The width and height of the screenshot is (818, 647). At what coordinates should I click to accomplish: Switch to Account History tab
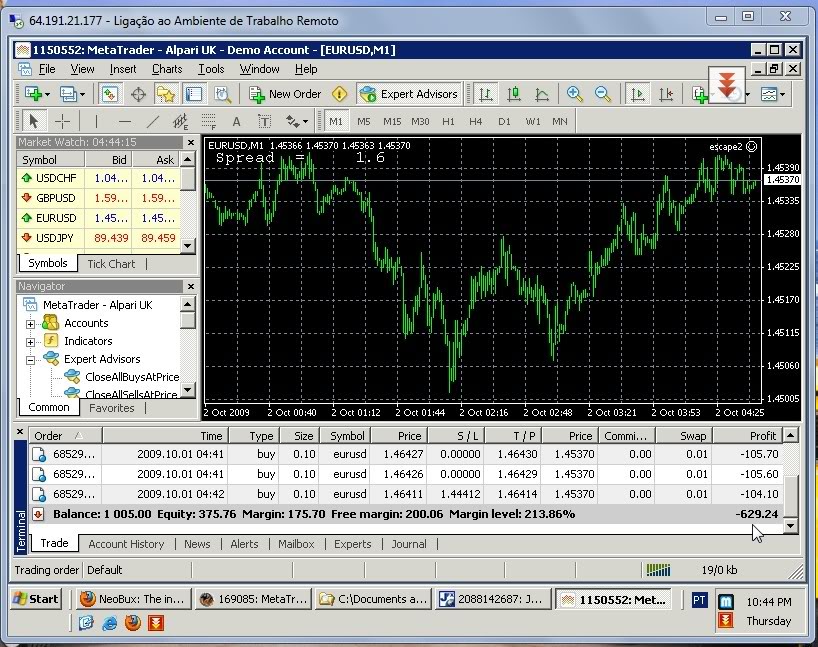tap(126, 544)
